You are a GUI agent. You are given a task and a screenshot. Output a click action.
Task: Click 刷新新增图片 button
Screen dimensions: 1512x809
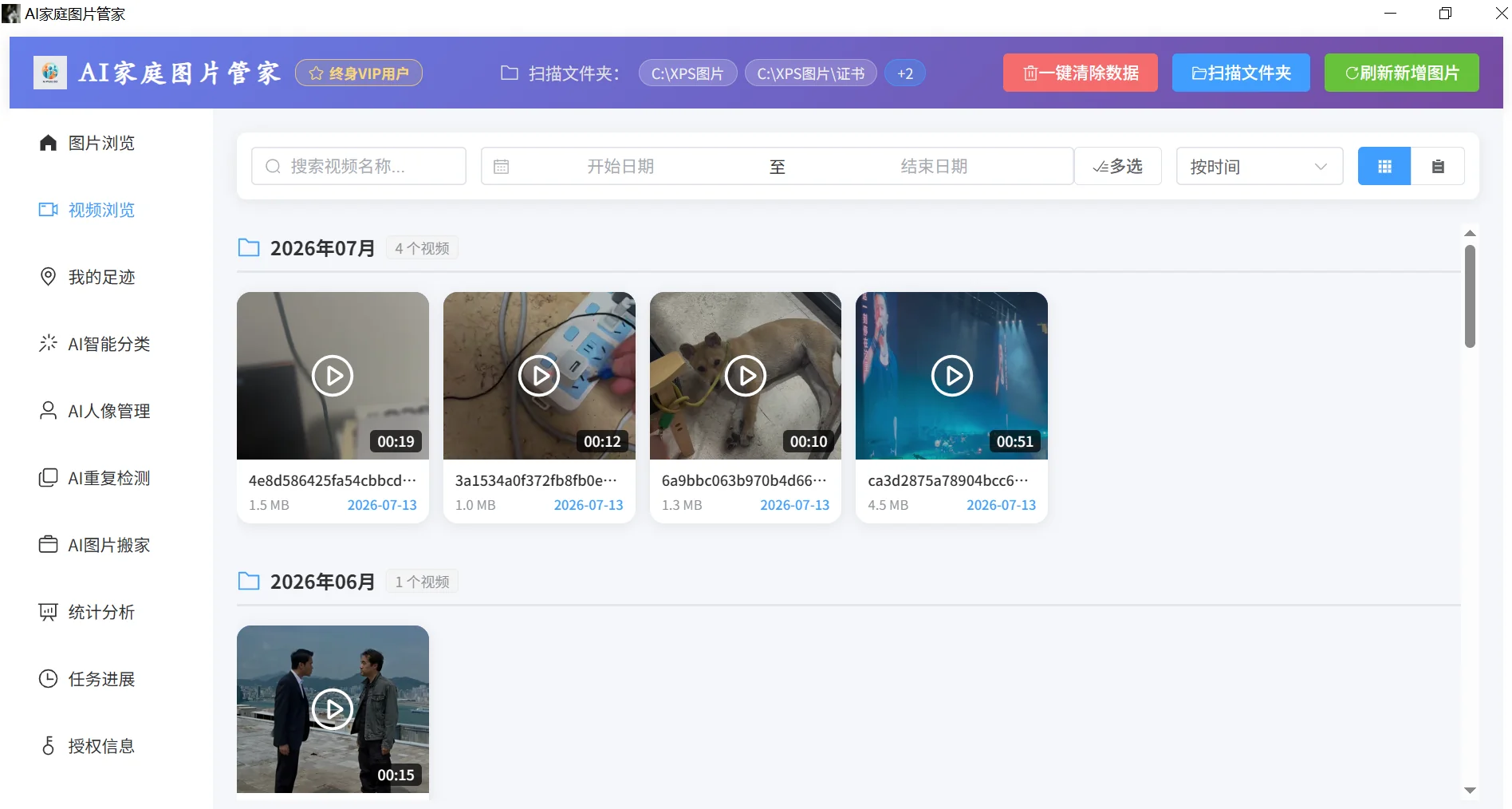1402,73
